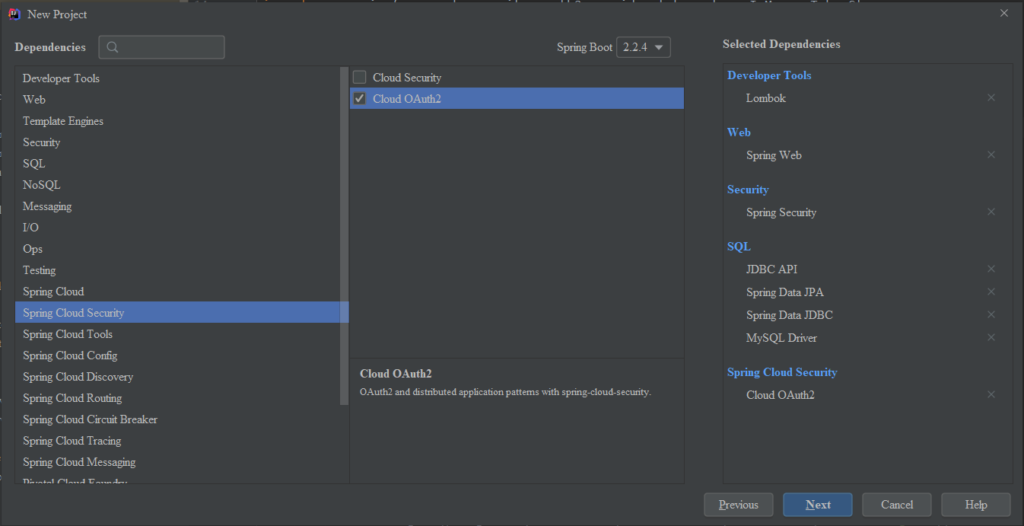Uncheck the Cloud OAuth2 checkbox
This screenshot has height=526, width=1024.
(x=359, y=99)
